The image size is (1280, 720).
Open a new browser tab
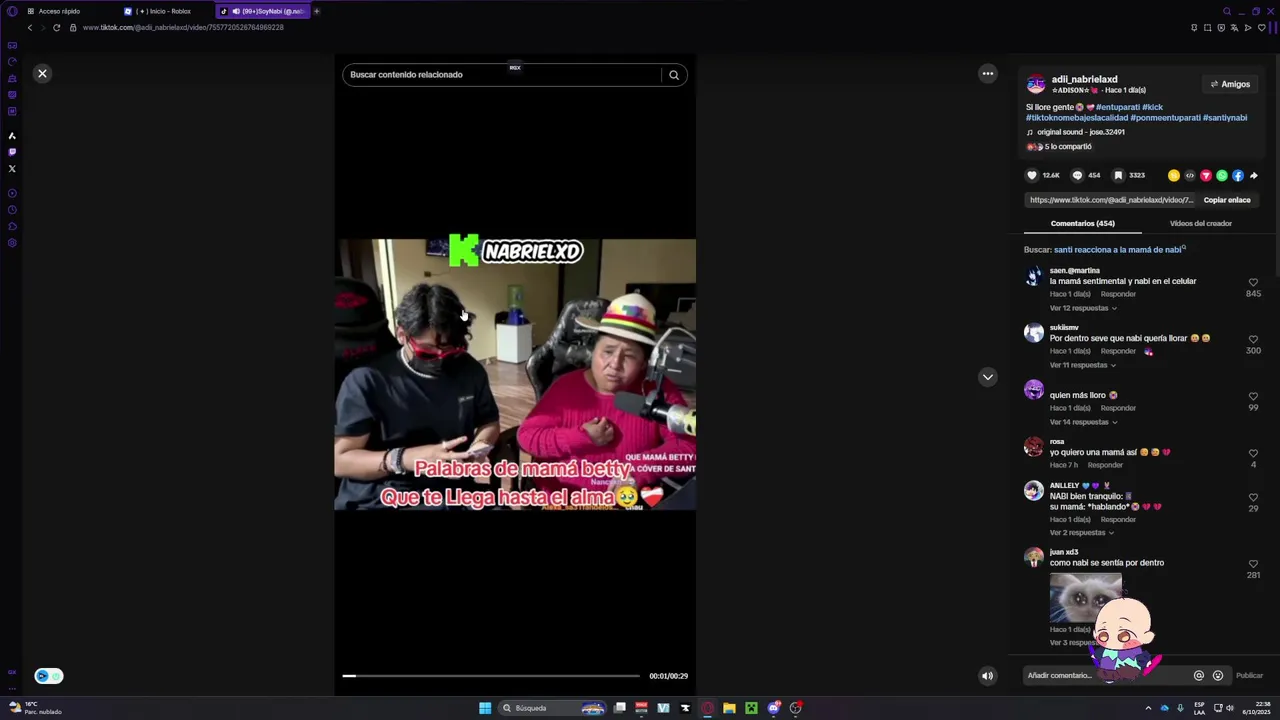coord(316,11)
